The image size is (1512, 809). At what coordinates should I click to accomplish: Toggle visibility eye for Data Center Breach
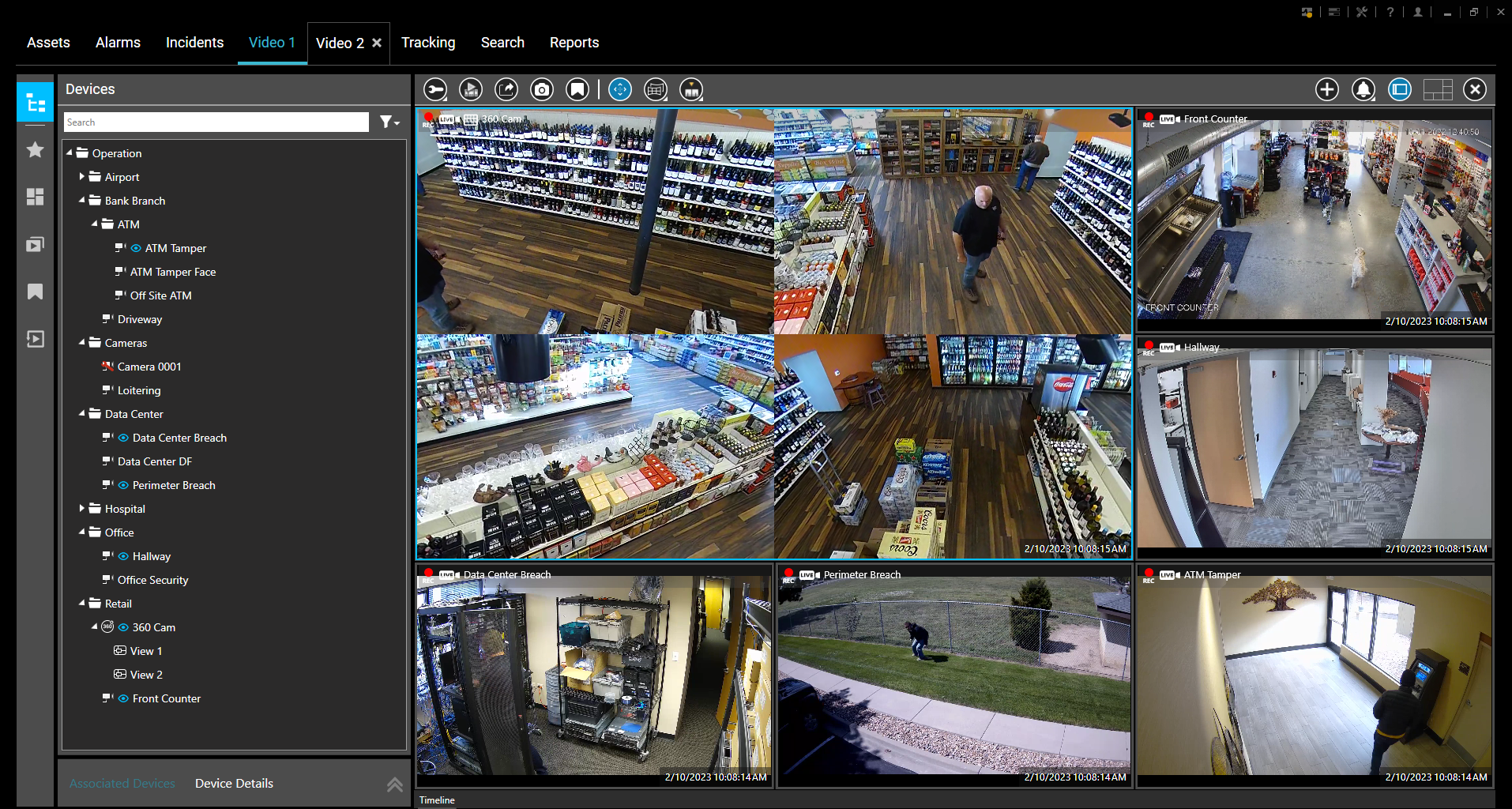point(123,438)
